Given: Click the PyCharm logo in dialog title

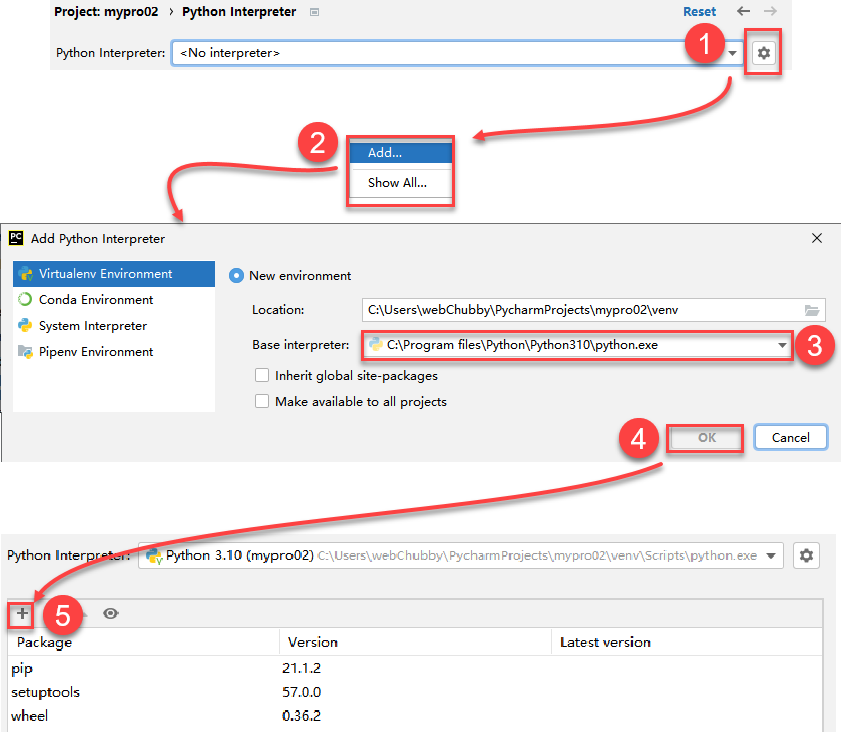Looking at the screenshot, I should point(16,238).
